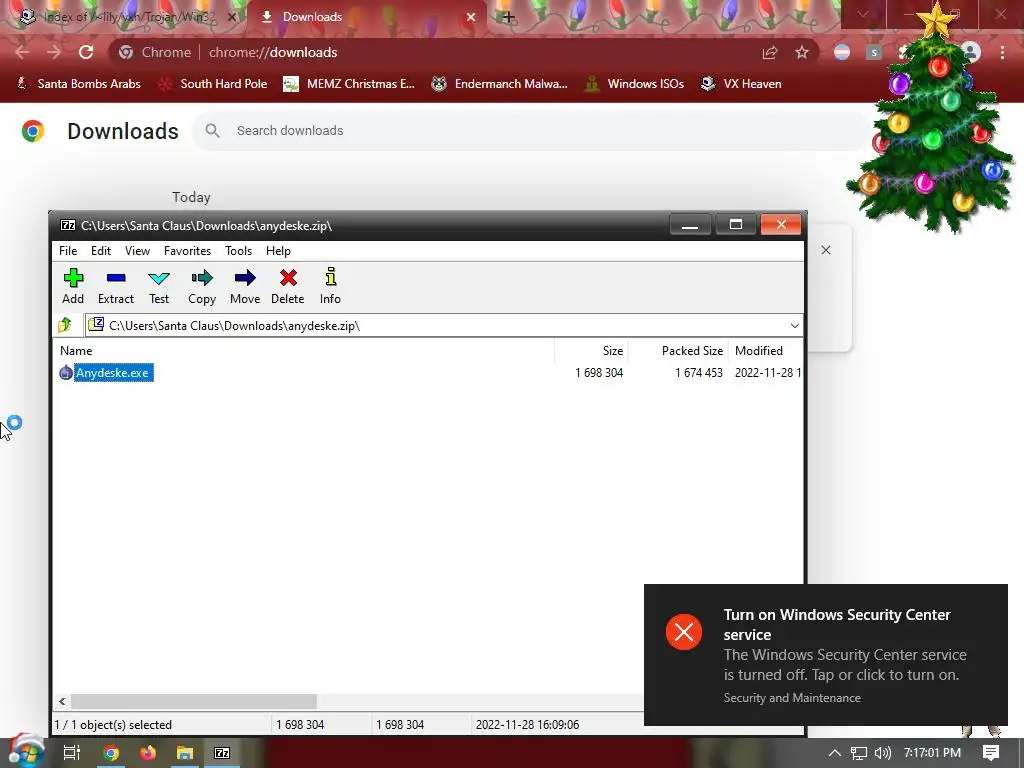Screen dimensions: 1024x768
Task: Open the Edit menu in 7-Zip
Action: click(x=101, y=251)
